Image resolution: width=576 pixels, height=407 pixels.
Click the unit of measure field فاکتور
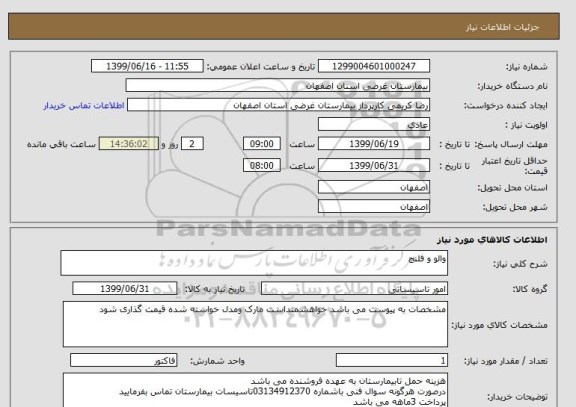(123, 360)
